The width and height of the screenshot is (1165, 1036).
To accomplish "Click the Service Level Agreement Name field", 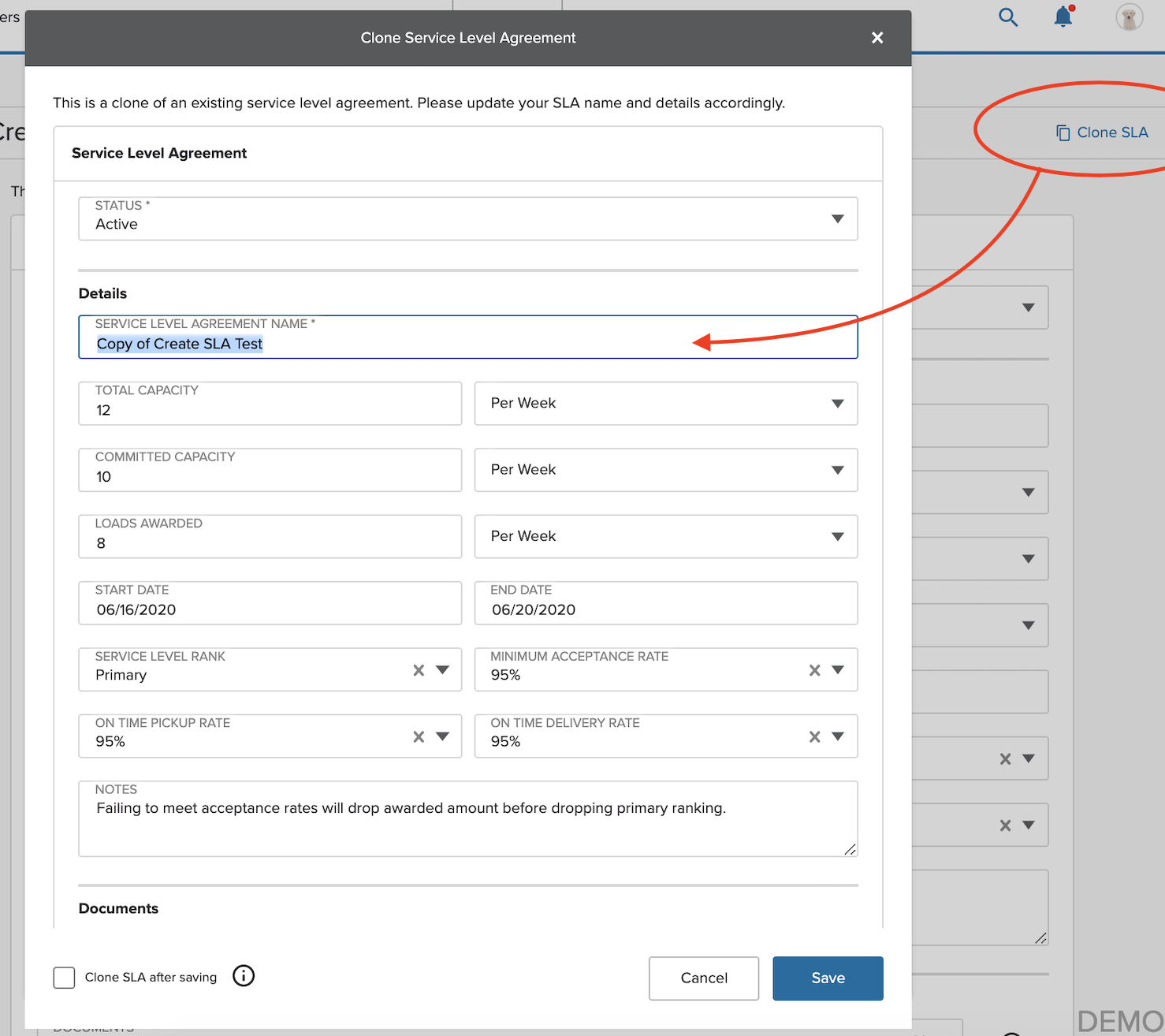I will point(468,337).
